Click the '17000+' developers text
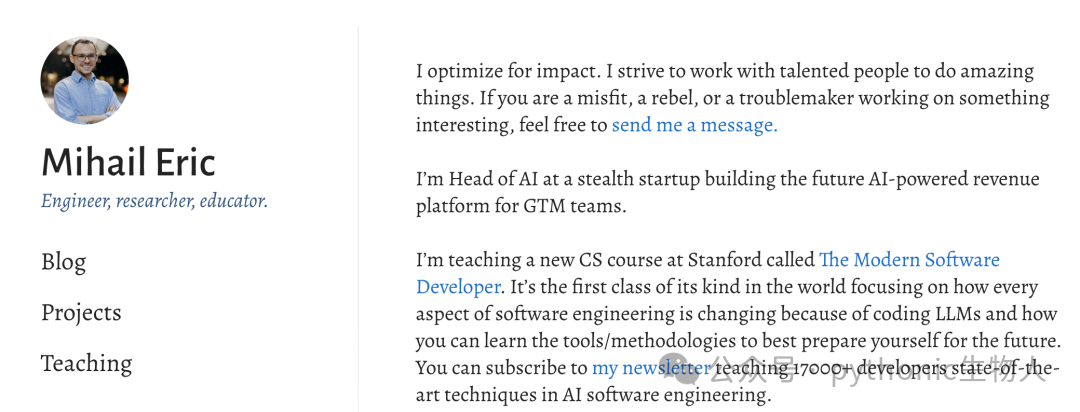 (824, 369)
